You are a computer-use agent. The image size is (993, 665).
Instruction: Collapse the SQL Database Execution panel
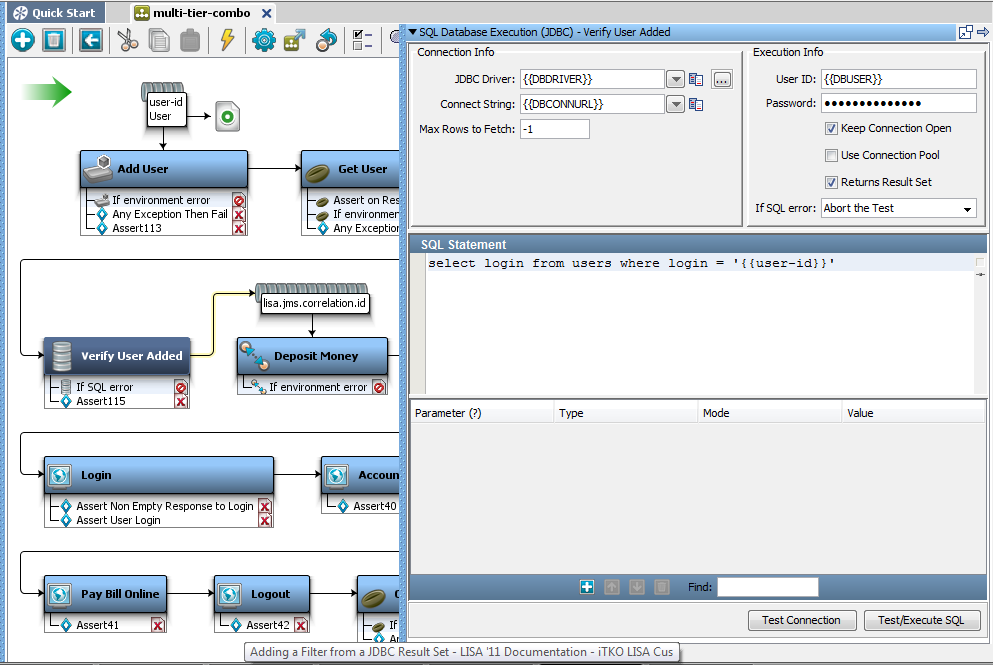point(412,32)
